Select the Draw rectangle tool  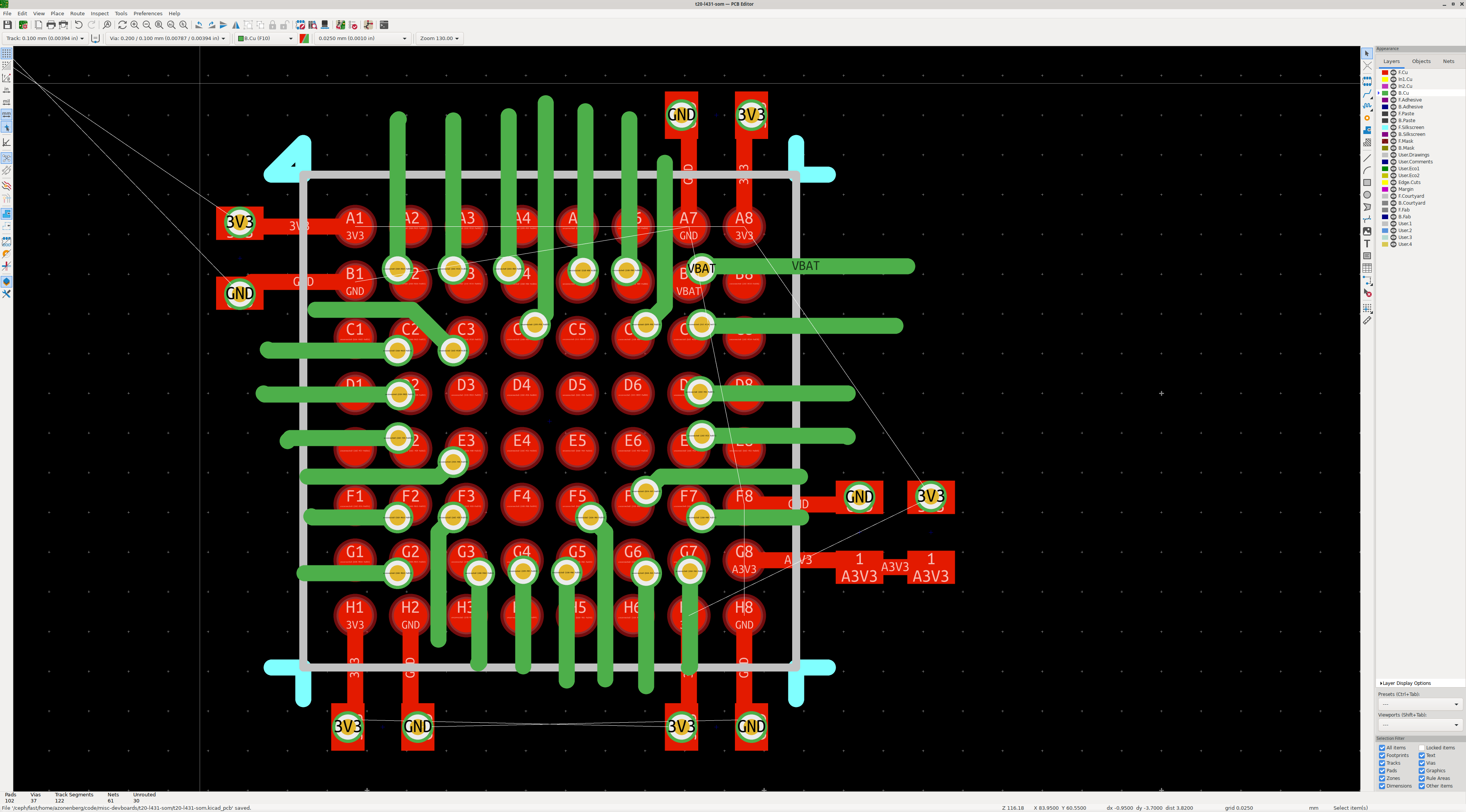click(x=1367, y=182)
